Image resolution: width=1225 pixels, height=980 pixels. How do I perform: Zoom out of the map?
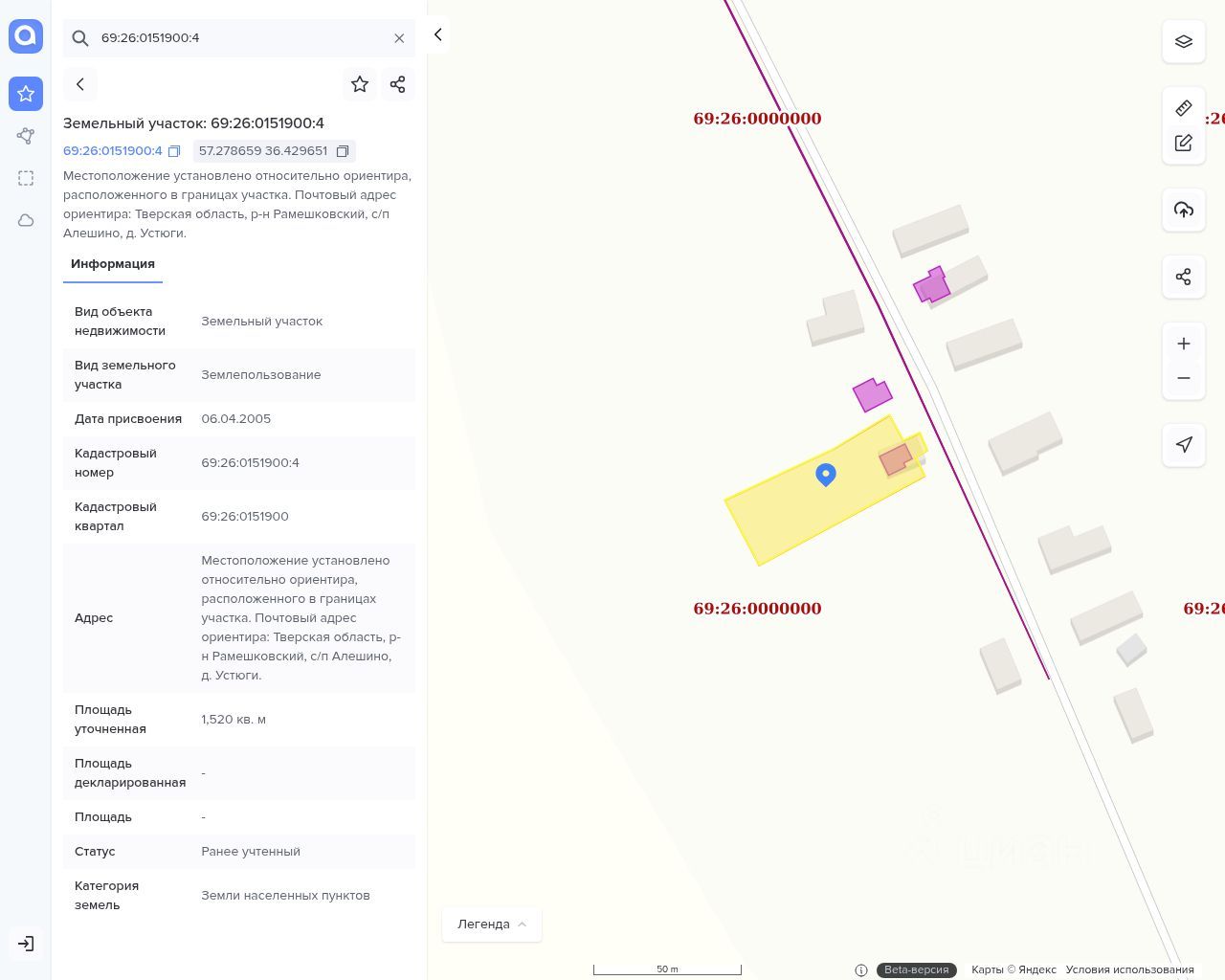click(x=1184, y=378)
